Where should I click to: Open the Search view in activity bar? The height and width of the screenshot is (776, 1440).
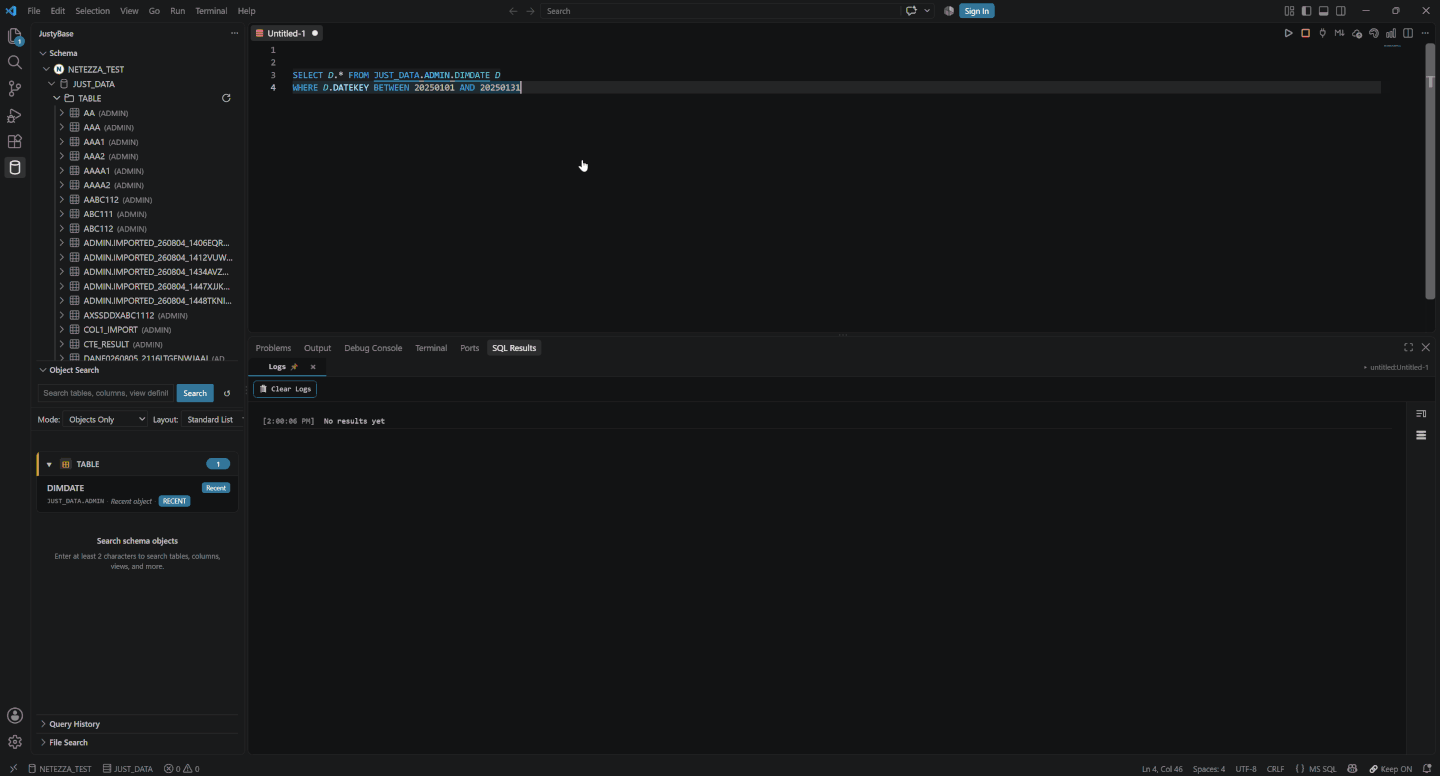(15, 62)
